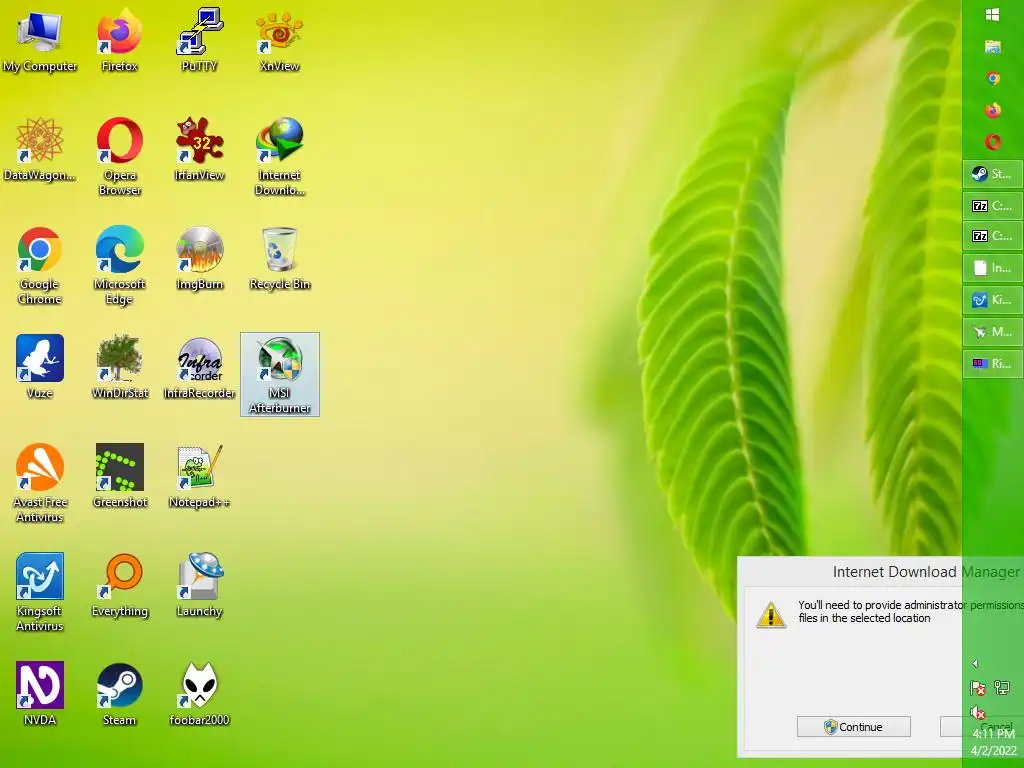Switch to the blank-document 'In...' taskbar window

(993, 268)
